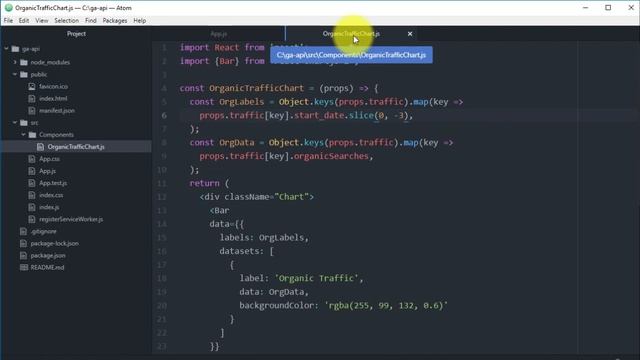Click line number 6 in the gutter

[164, 116]
